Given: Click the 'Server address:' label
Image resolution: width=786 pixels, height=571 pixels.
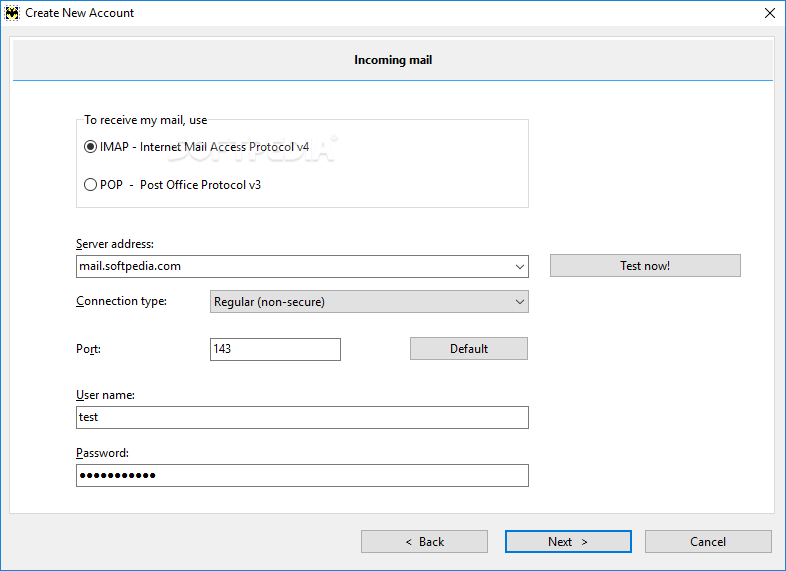Looking at the screenshot, I should (115, 244).
